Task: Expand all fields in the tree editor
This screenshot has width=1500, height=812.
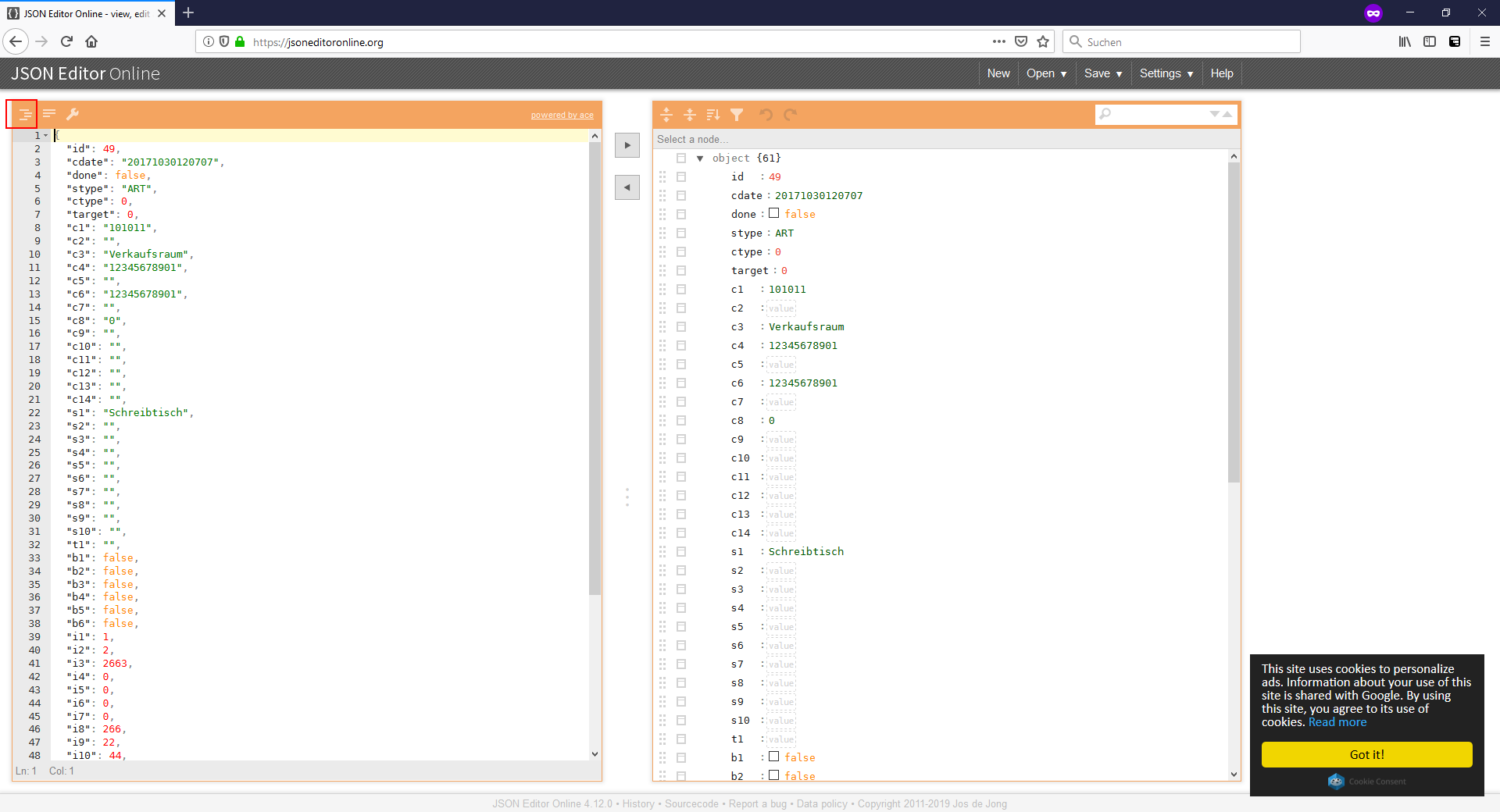Action: [666, 115]
